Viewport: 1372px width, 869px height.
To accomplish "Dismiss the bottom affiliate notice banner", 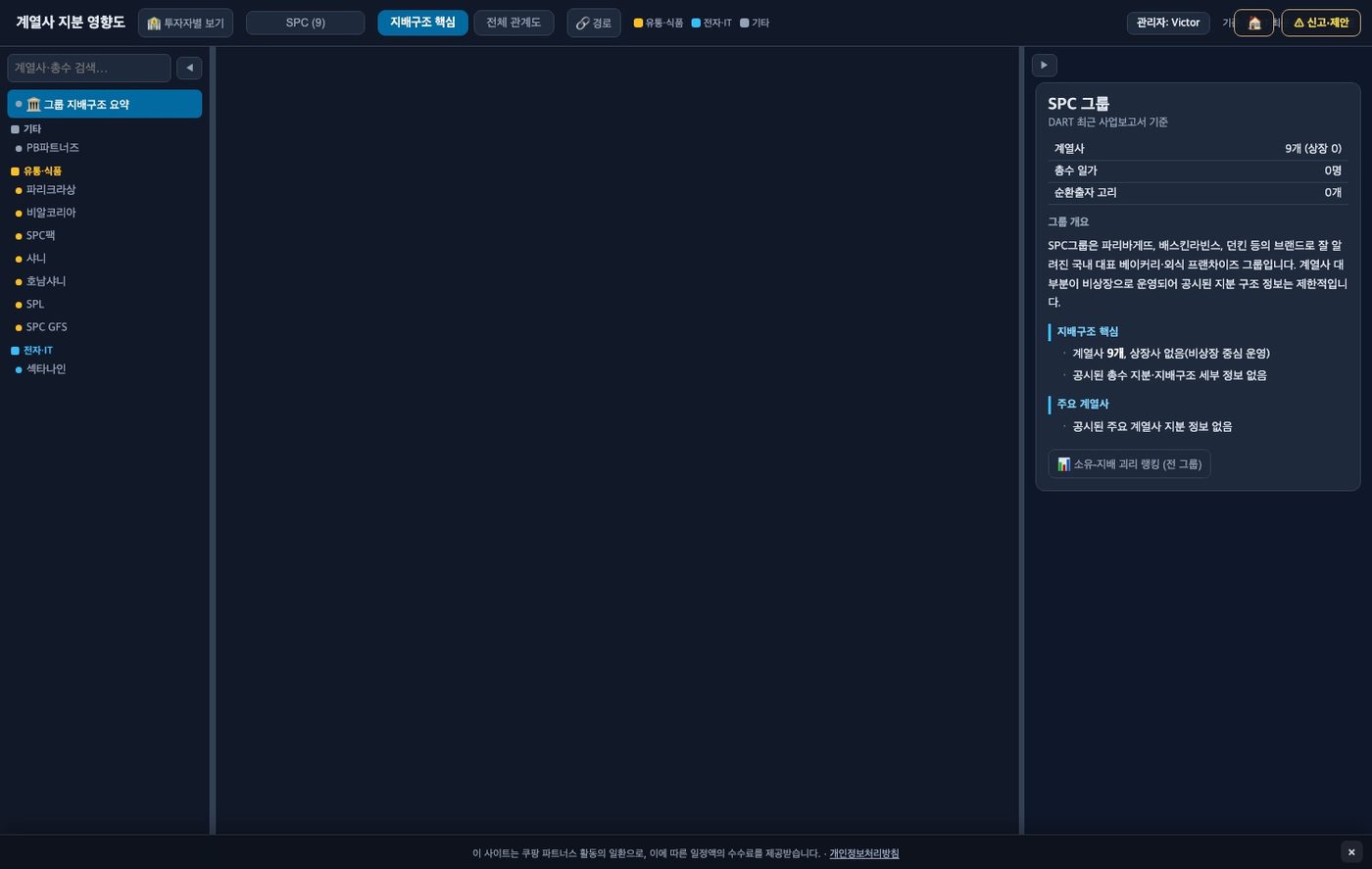I will 1351,852.
